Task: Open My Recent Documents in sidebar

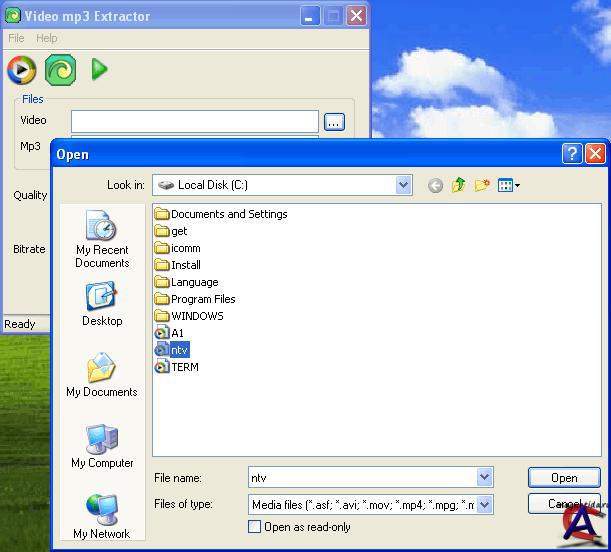Action: [102, 239]
